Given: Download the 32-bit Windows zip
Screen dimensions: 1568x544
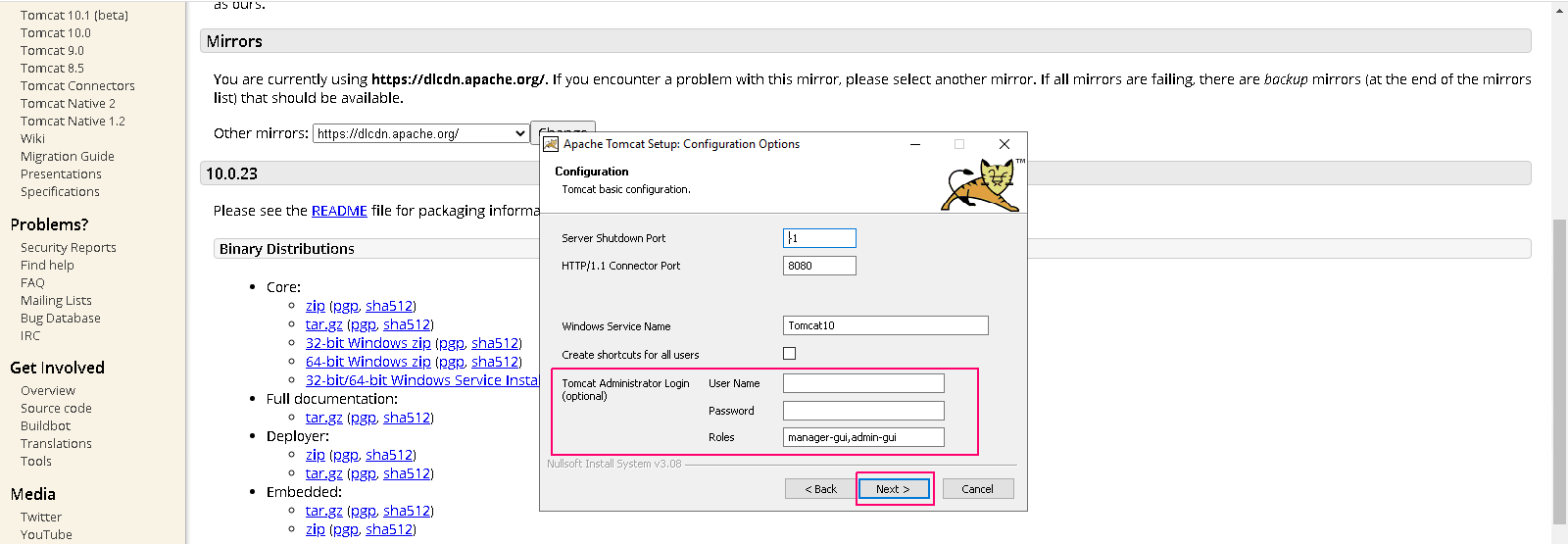Looking at the screenshot, I should 368,343.
